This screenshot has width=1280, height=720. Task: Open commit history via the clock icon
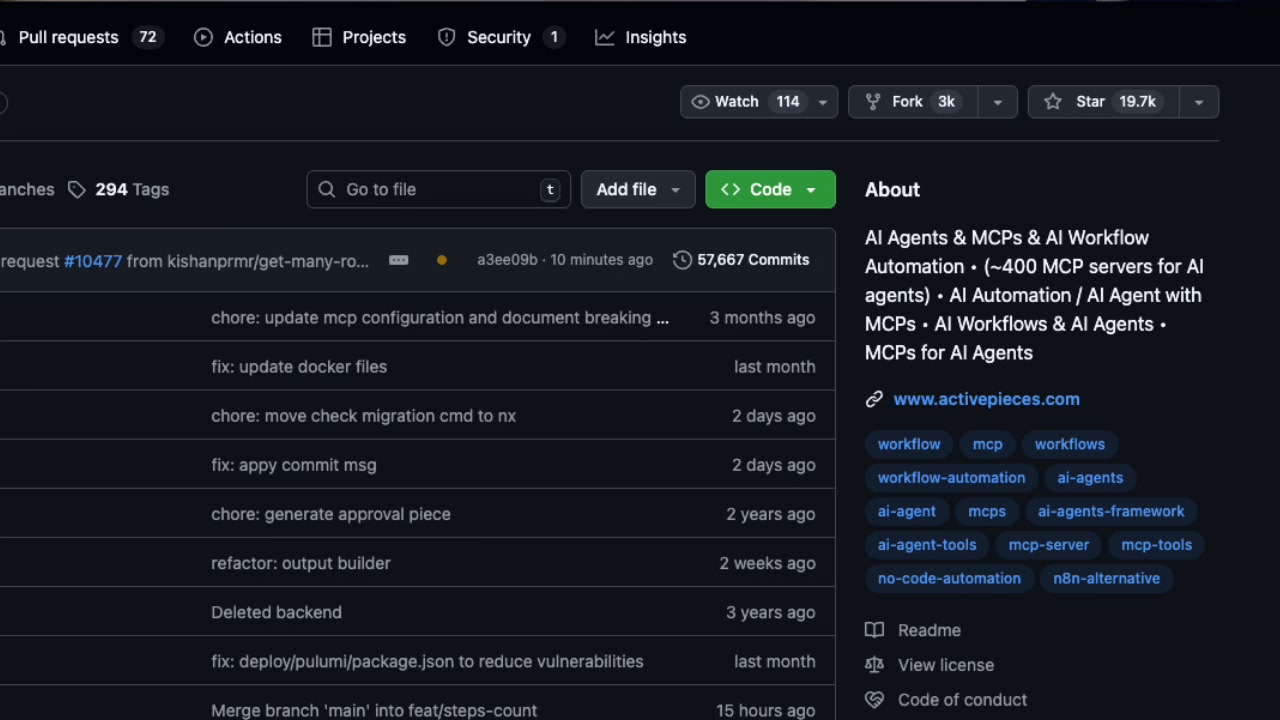click(681, 259)
